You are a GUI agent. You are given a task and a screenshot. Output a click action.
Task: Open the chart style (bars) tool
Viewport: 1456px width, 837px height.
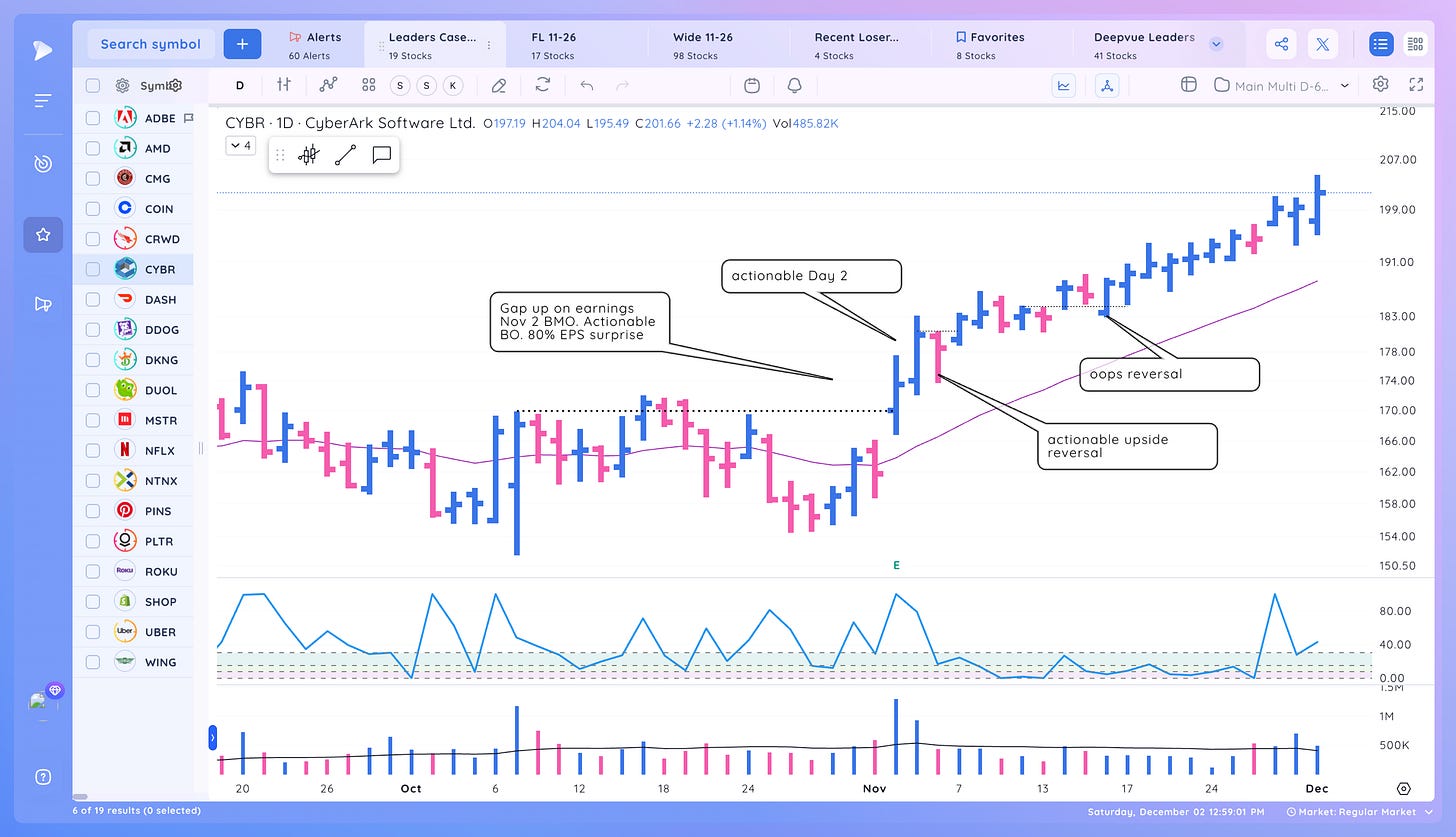point(285,85)
